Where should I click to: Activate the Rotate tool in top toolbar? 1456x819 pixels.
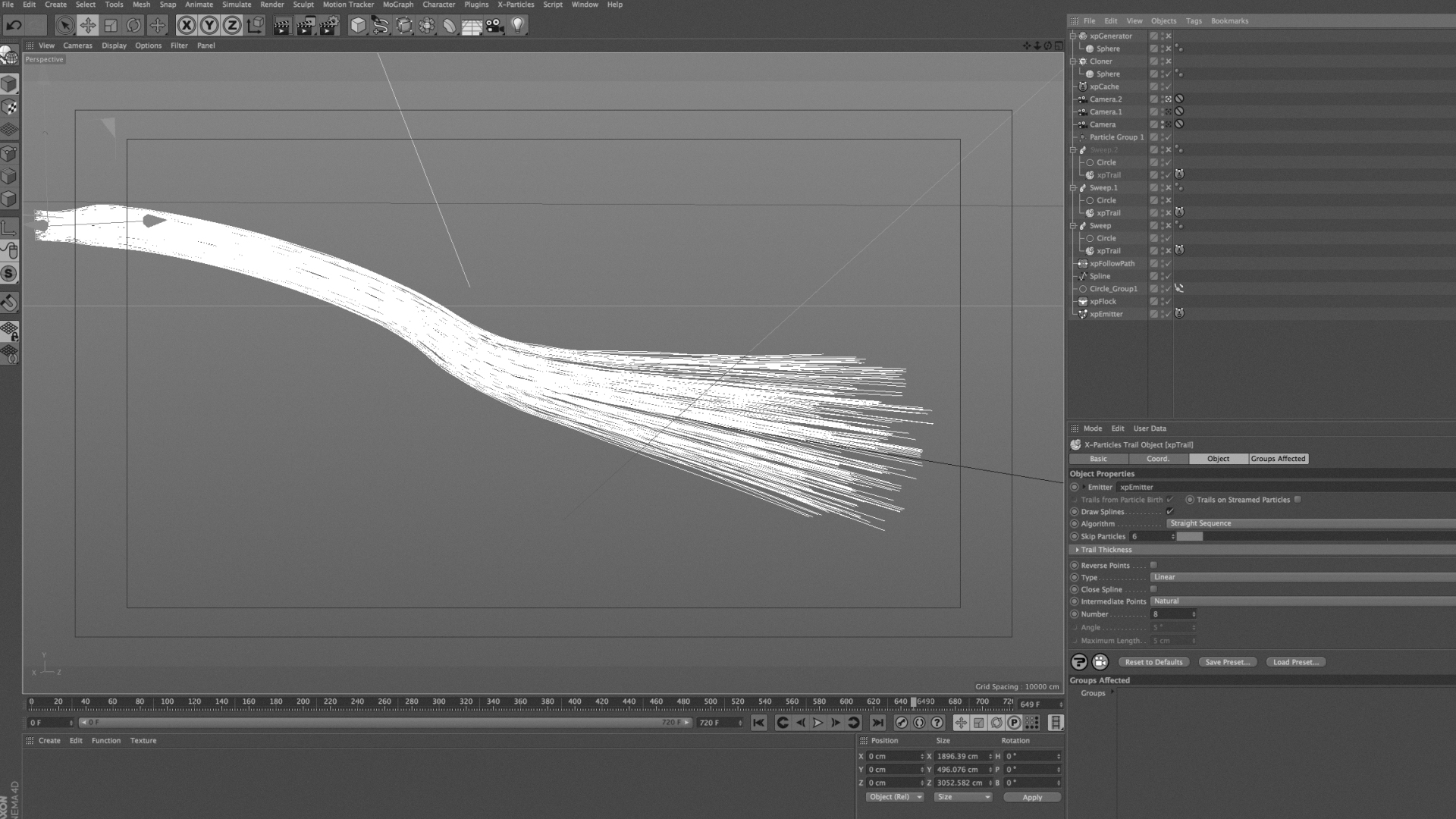[x=133, y=25]
